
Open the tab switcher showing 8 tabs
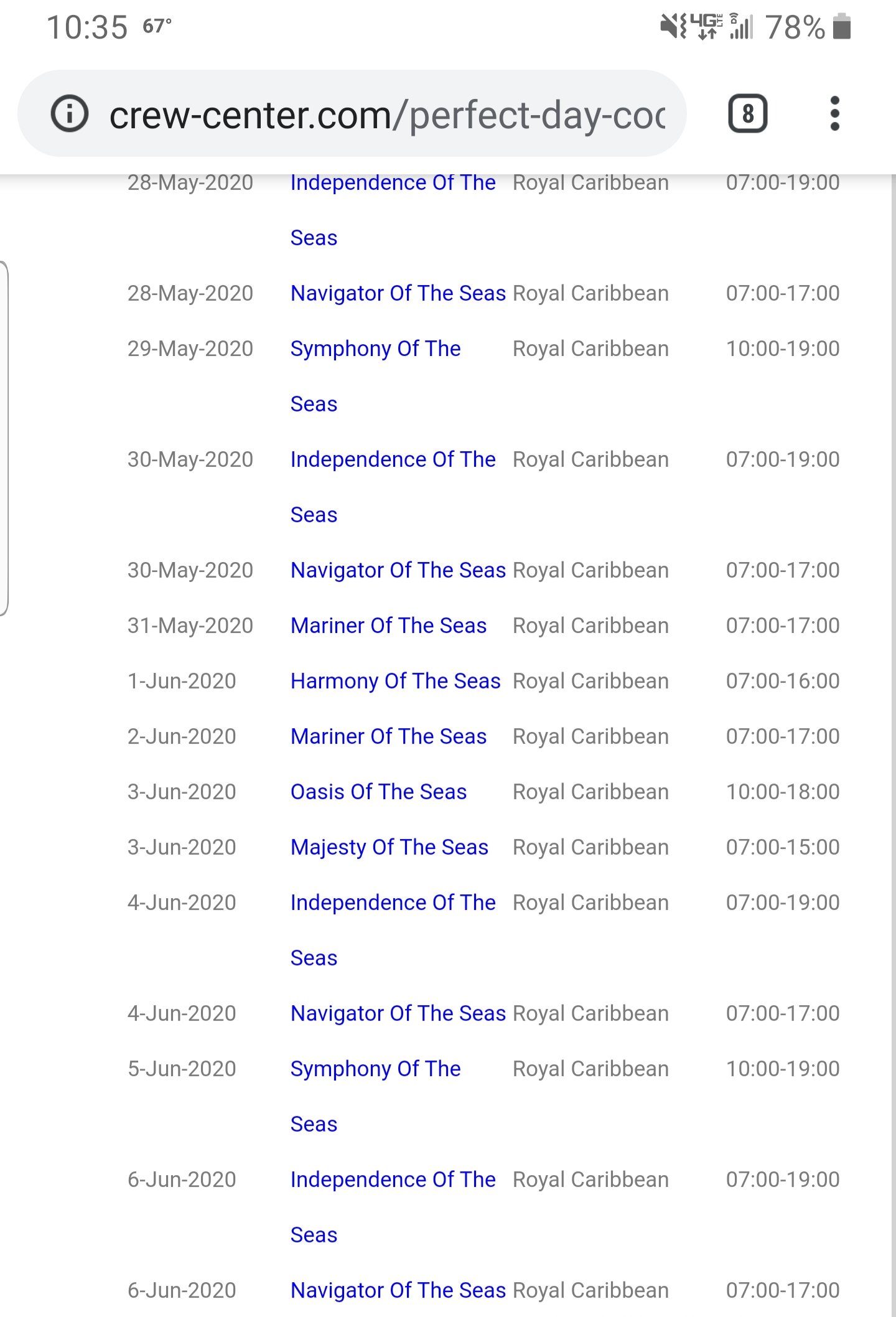[x=747, y=114]
